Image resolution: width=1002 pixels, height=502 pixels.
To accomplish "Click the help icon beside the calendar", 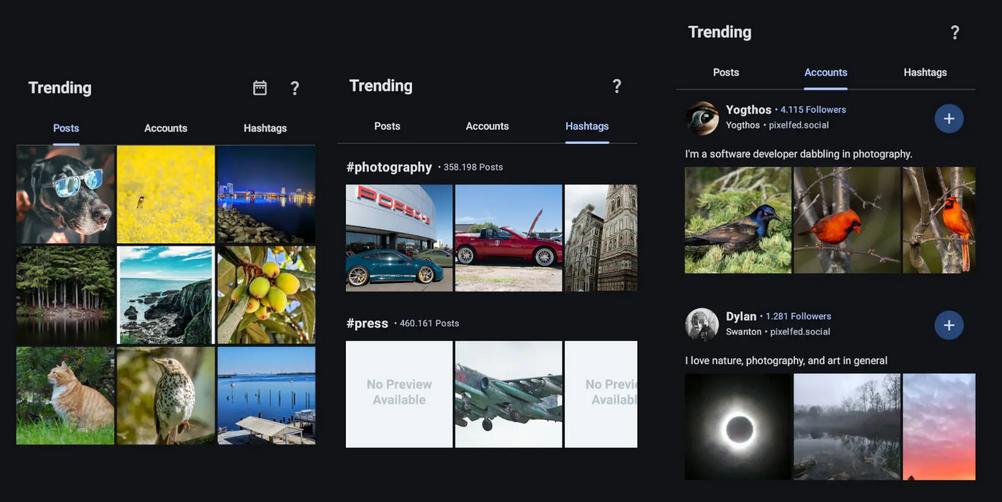I will click(294, 88).
